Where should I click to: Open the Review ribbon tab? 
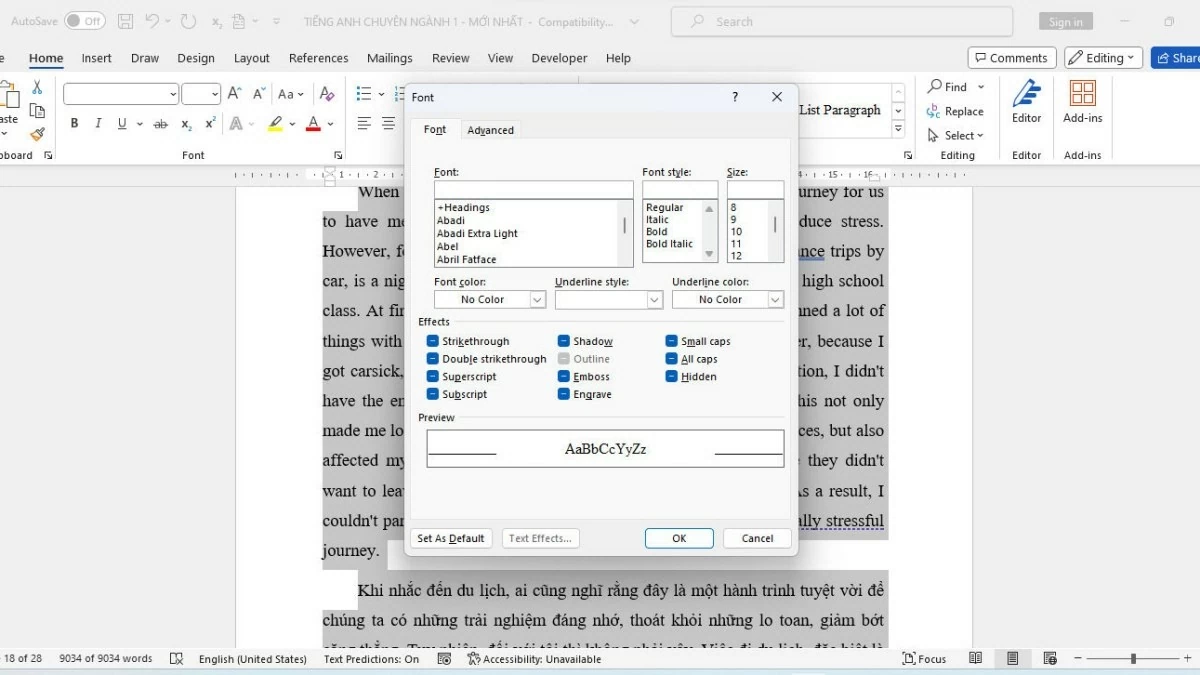[x=450, y=58]
